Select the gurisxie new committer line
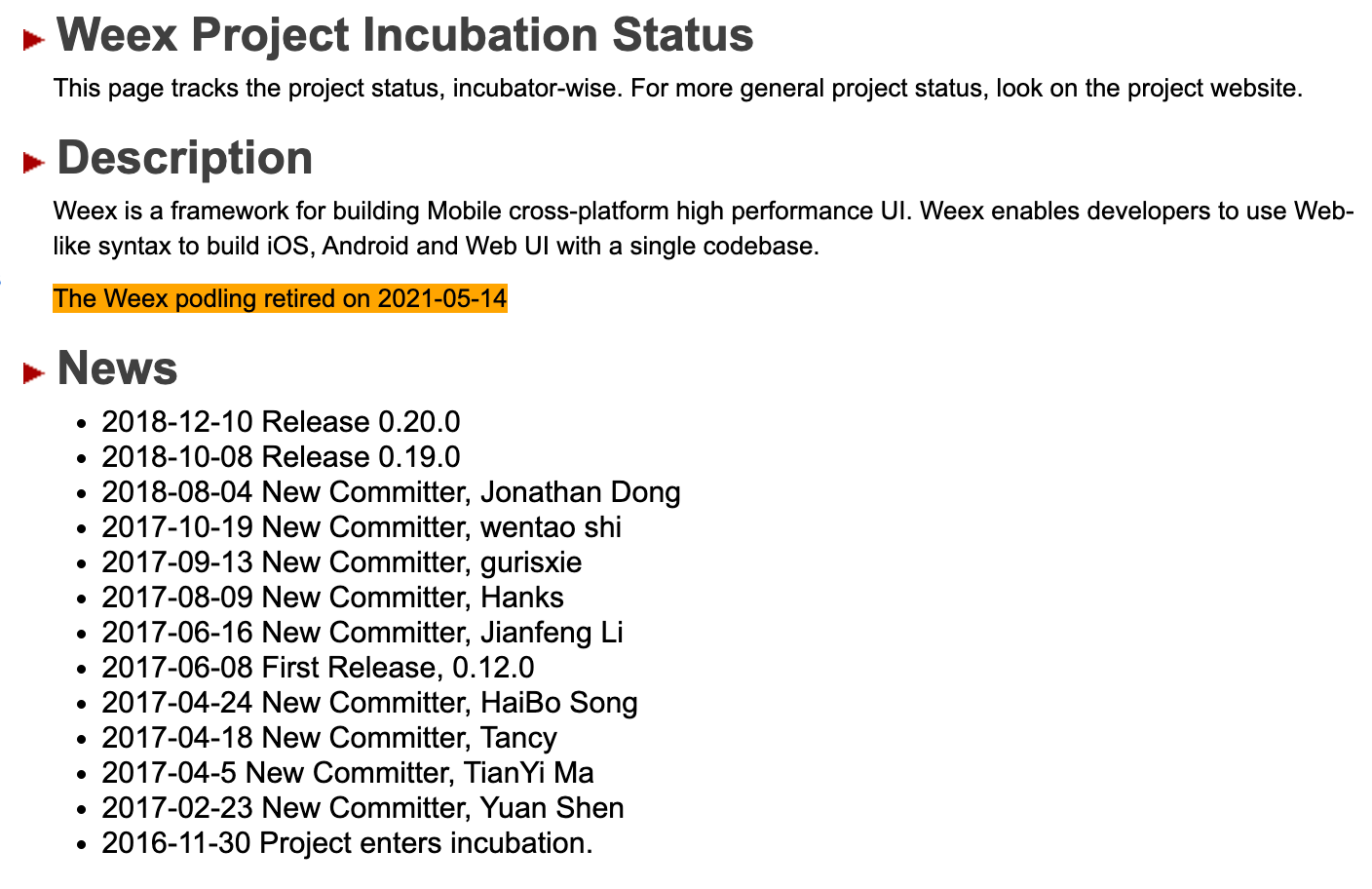The height and width of the screenshot is (889, 1372). (x=341, y=562)
